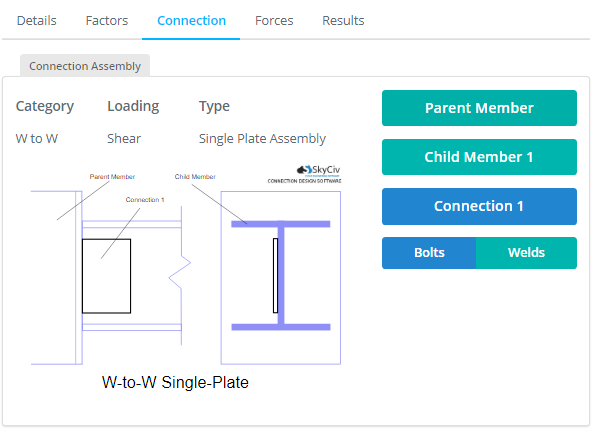Toggle to Bolts option
Viewport: 596px width, 428px height.
(429, 253)
